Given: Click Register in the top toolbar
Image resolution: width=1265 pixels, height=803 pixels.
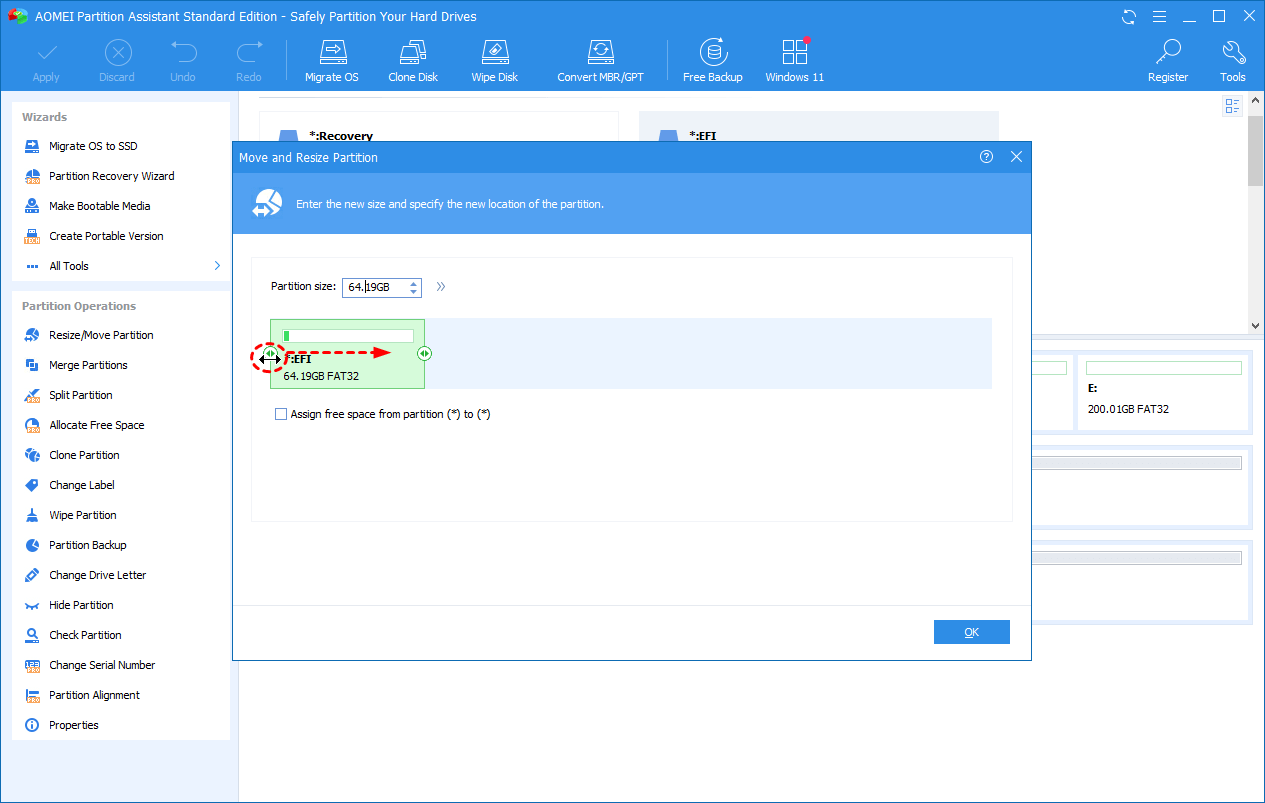Looking at the screenshot, I should coord(1167,58).
